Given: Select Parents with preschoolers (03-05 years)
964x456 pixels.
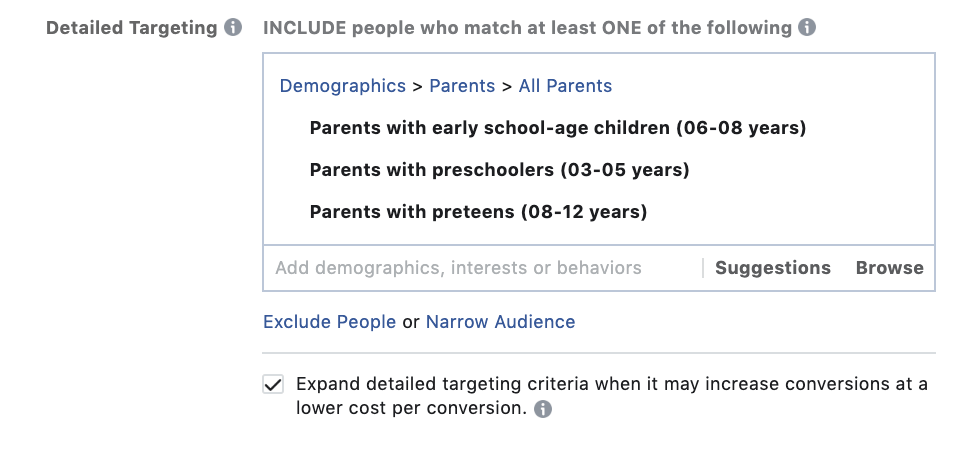Looking at the screenshot, I should click(x=499, y=170).
